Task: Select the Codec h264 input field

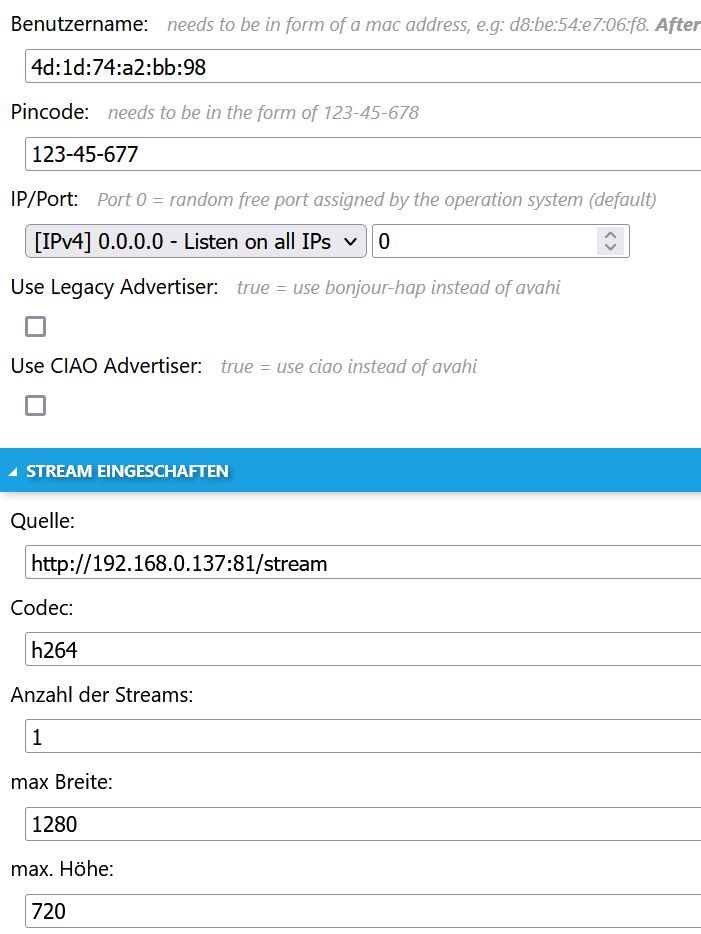Action: (x=360, y=650)
